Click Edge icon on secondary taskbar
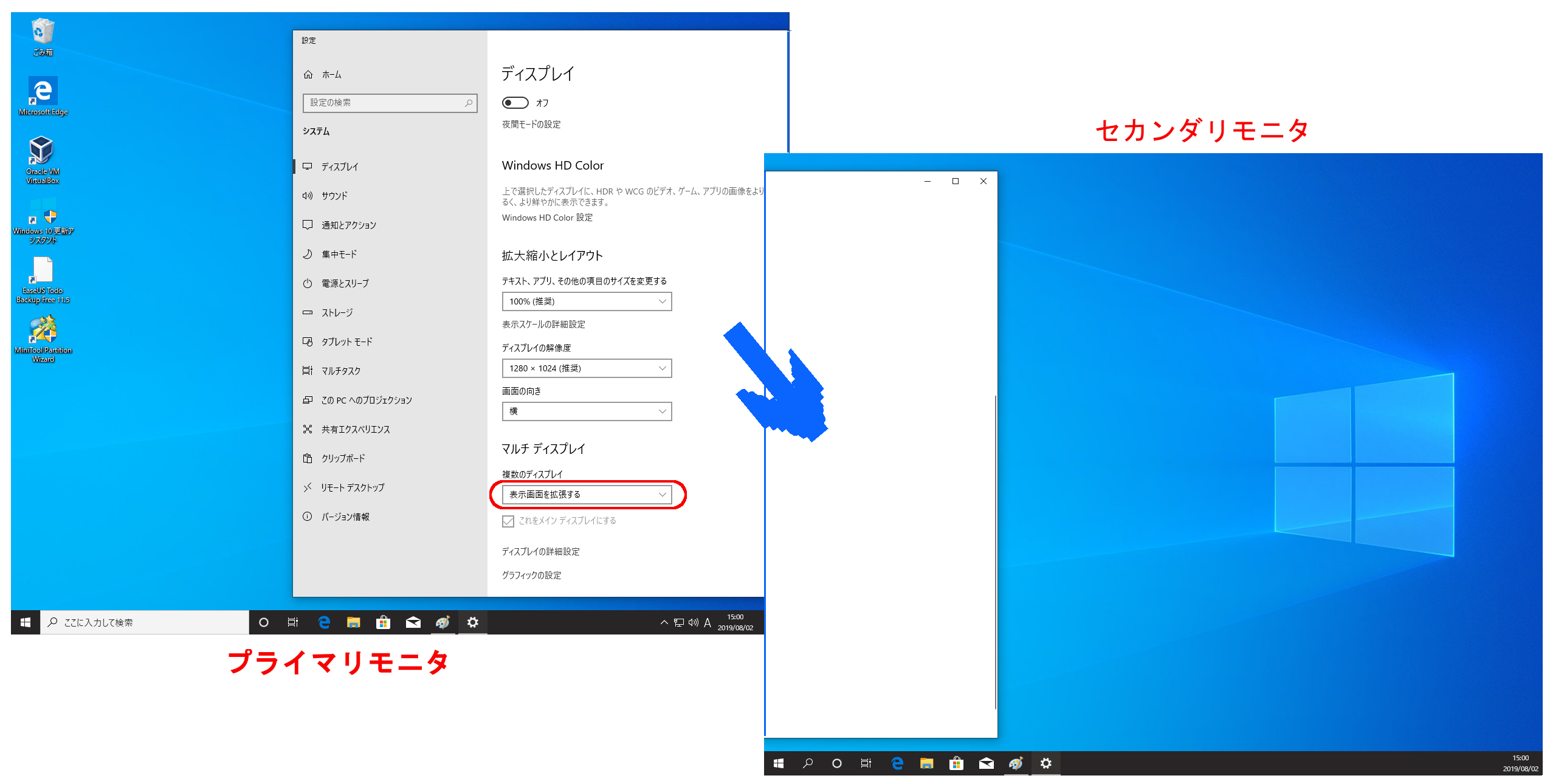The height and width of the screenshot is (784, 1550). point(897,763)
